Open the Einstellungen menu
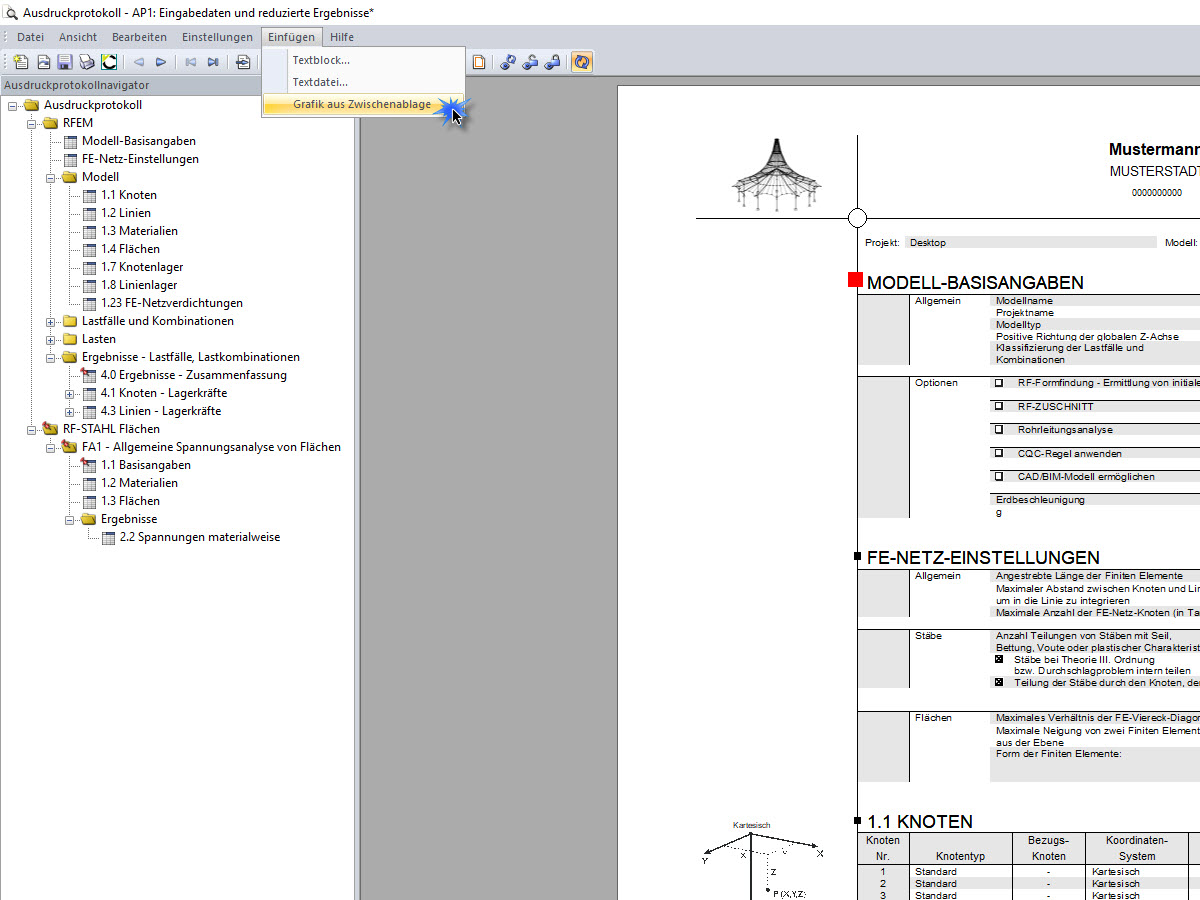Screen dimensions: 1200x900 coord(217,36)
